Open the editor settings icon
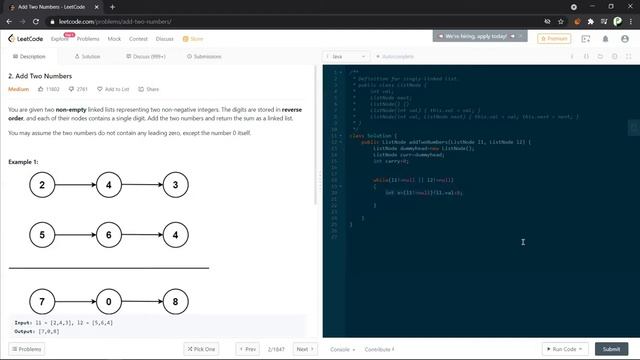Screen dimensions: 640x360 [x=614, y=56]
